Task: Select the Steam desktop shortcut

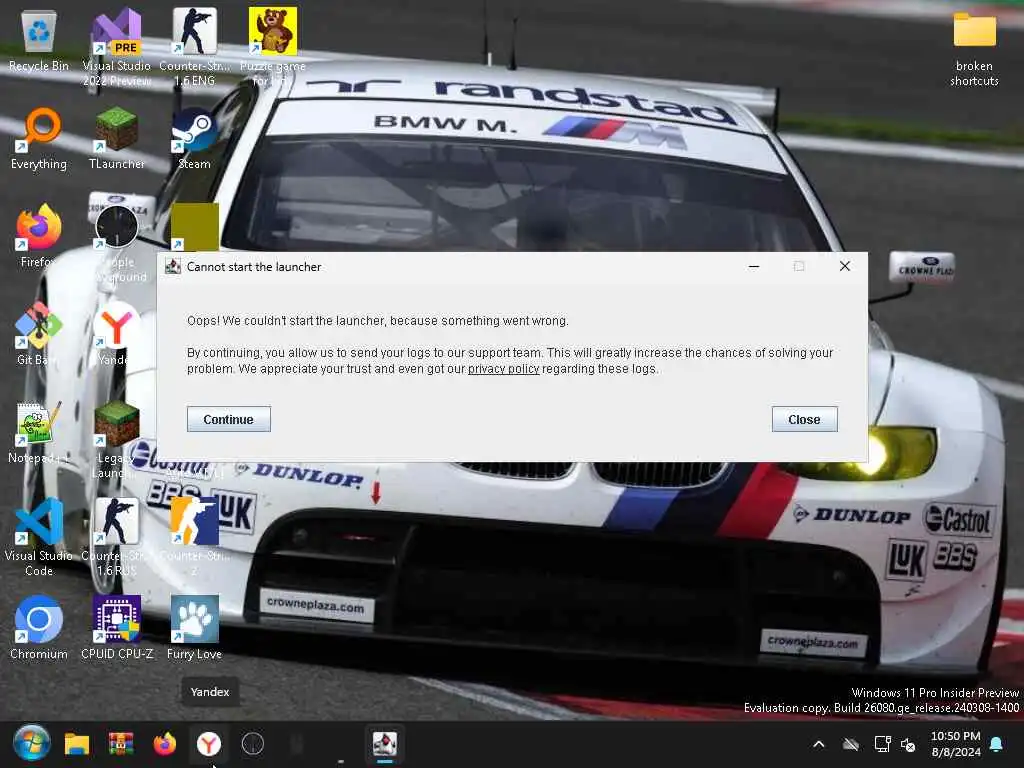Action: [195, 138]
